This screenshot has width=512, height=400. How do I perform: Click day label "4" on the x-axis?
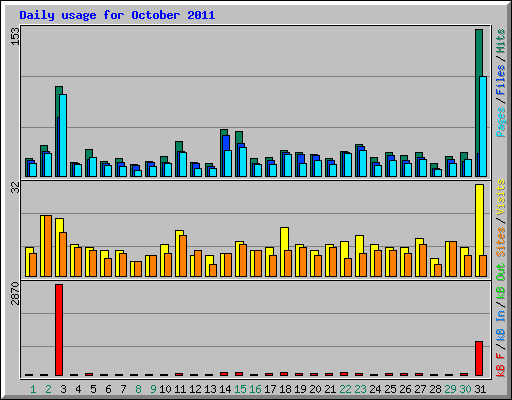point(78,389)
